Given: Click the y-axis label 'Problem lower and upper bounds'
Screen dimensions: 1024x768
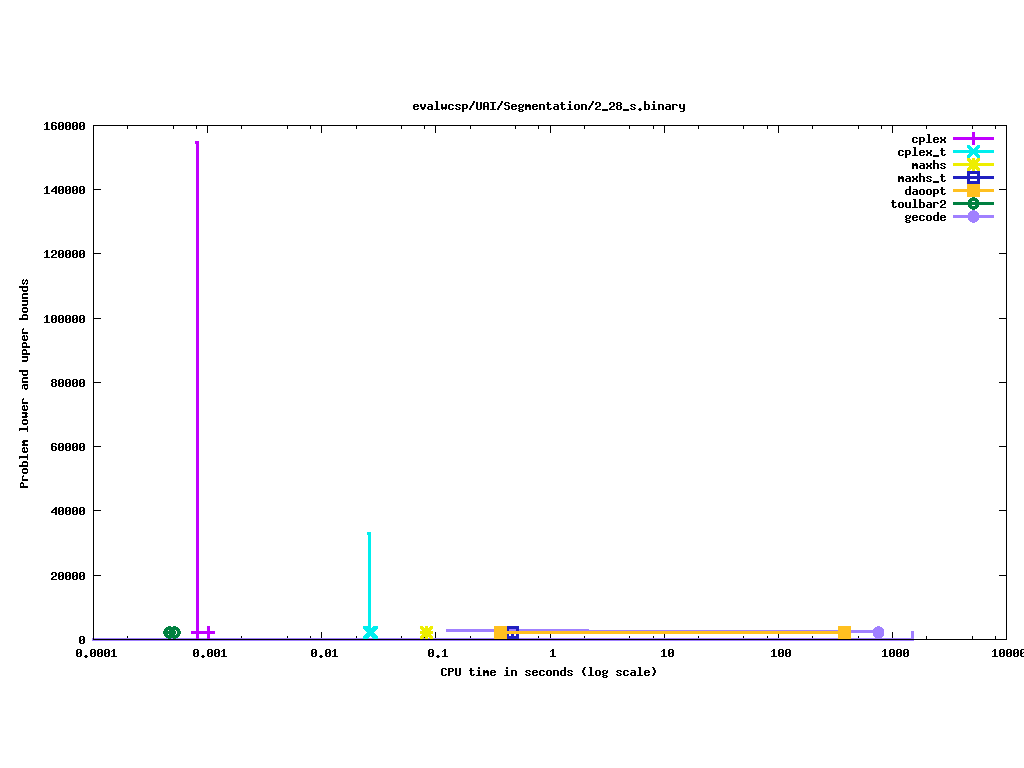Looking at the screenshot, I should tap(25, 384).
